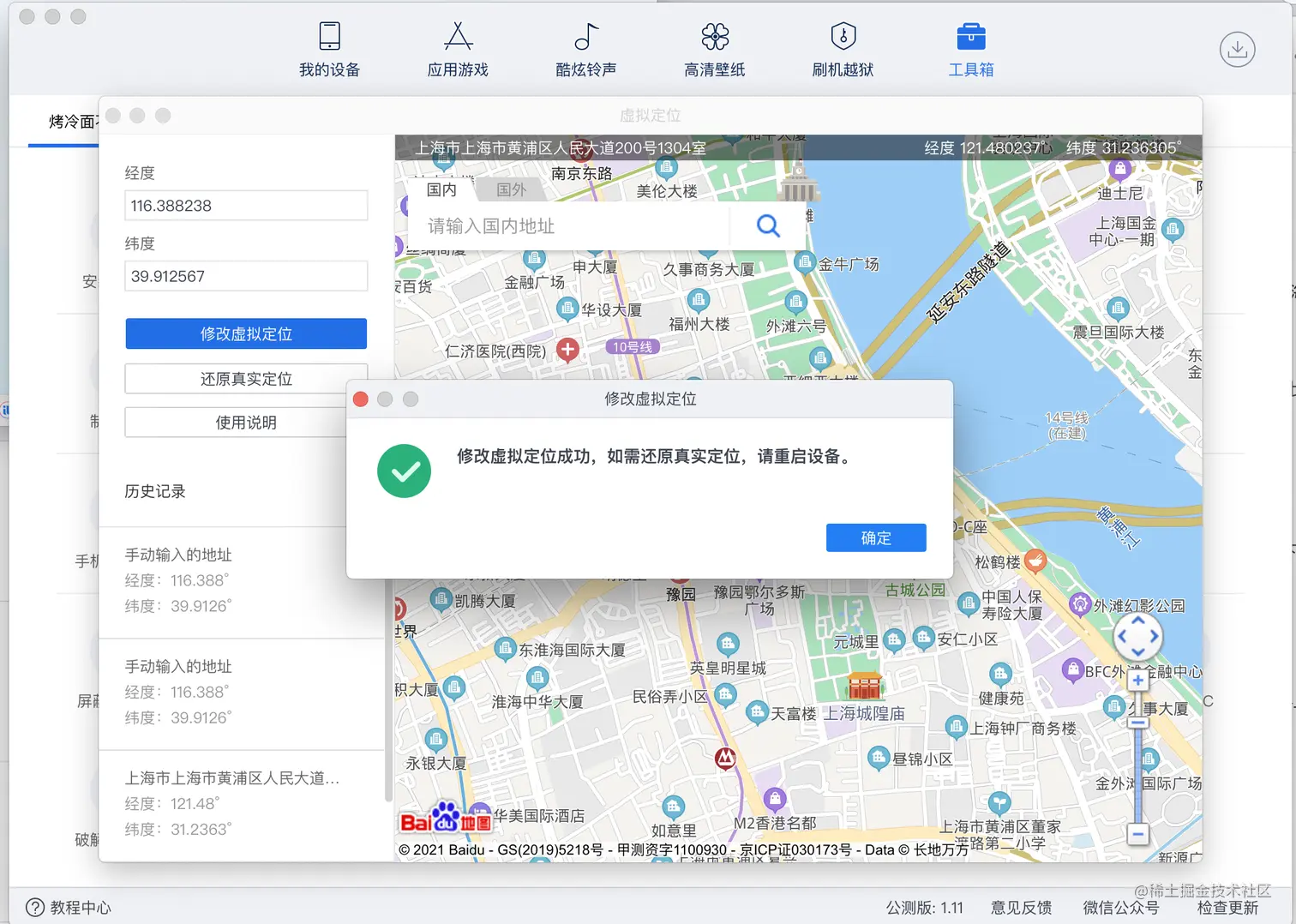Click the 检查更新 check update link

(x=1228, y=908)
